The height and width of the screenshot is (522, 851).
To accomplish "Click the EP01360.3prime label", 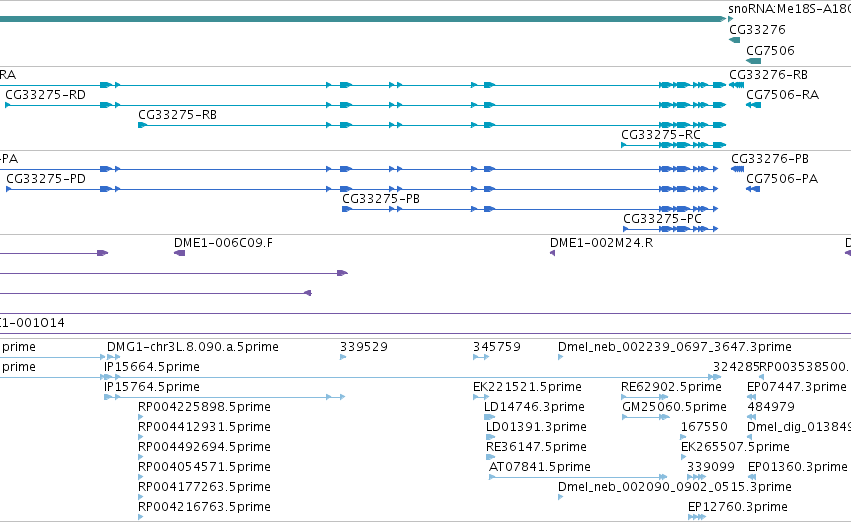I will pos(797,467).
